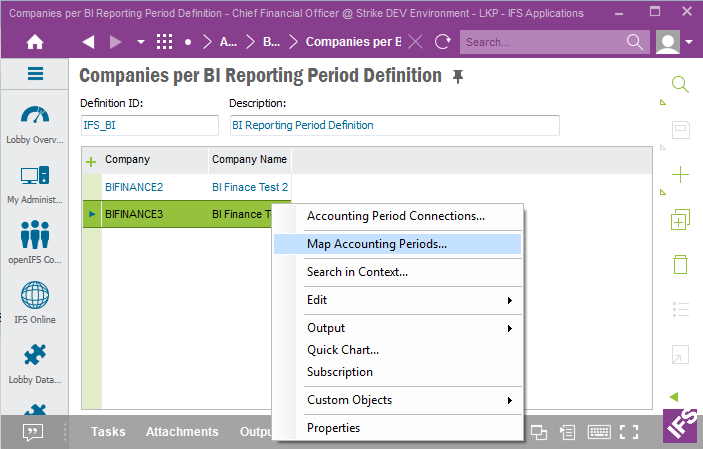Open the hamburger menu in the left sidebar
This screenshot has height=449, width=703.
click(x=35, y=74)
